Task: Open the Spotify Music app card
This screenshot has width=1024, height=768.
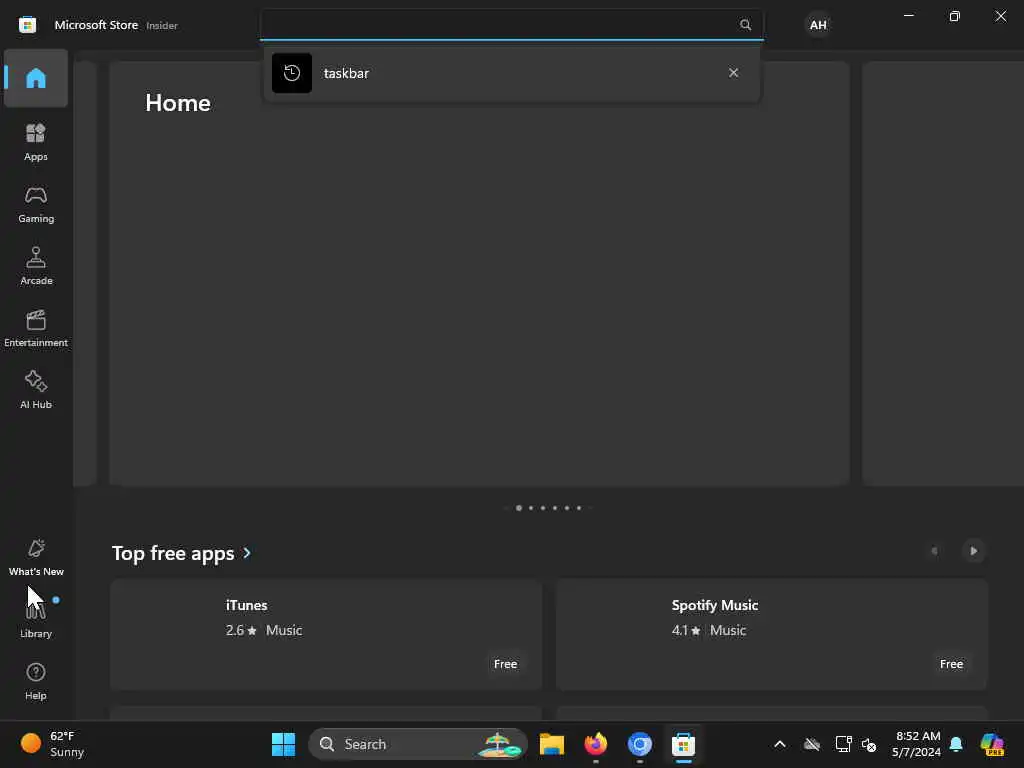Action: point(771,634)
